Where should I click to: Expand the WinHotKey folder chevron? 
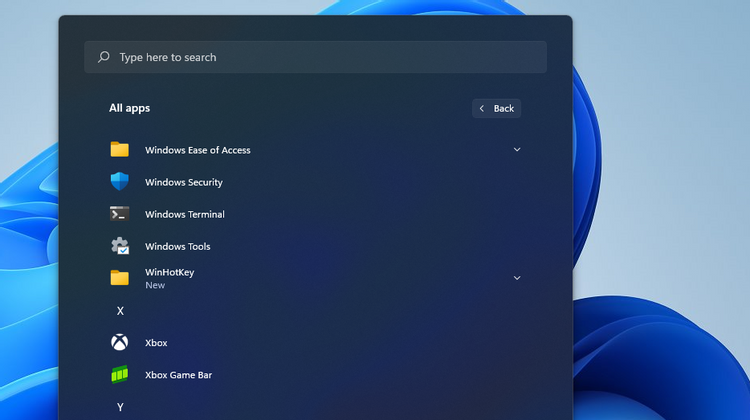pos(517,278)
